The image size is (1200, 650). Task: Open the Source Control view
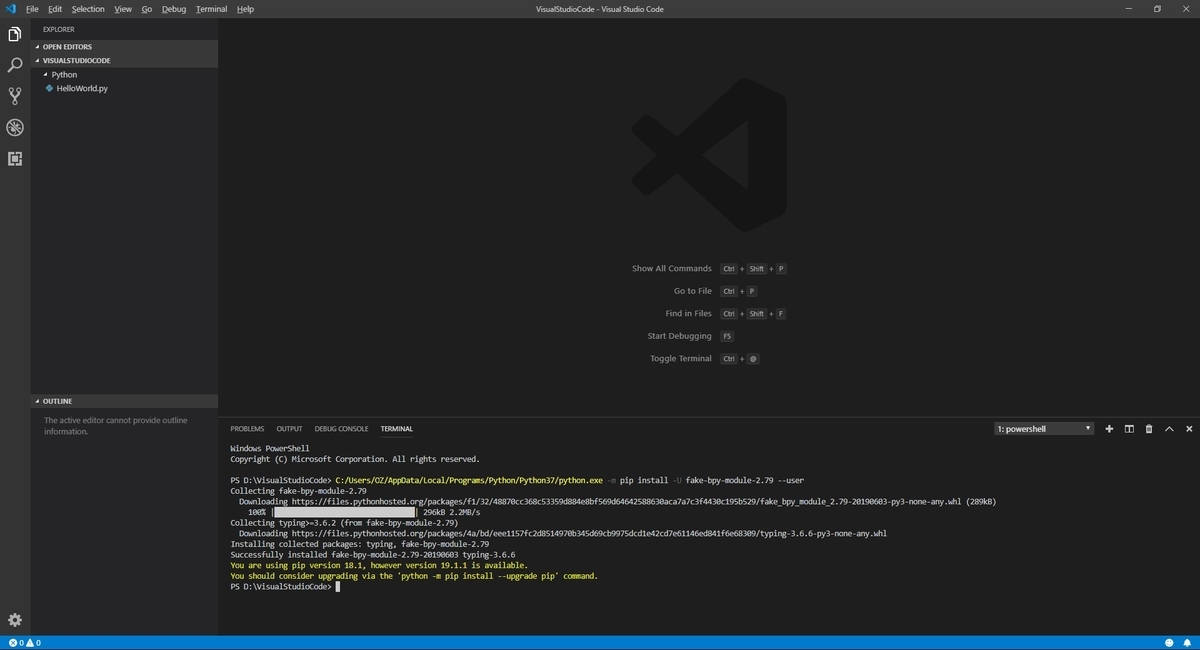(15, 97)
